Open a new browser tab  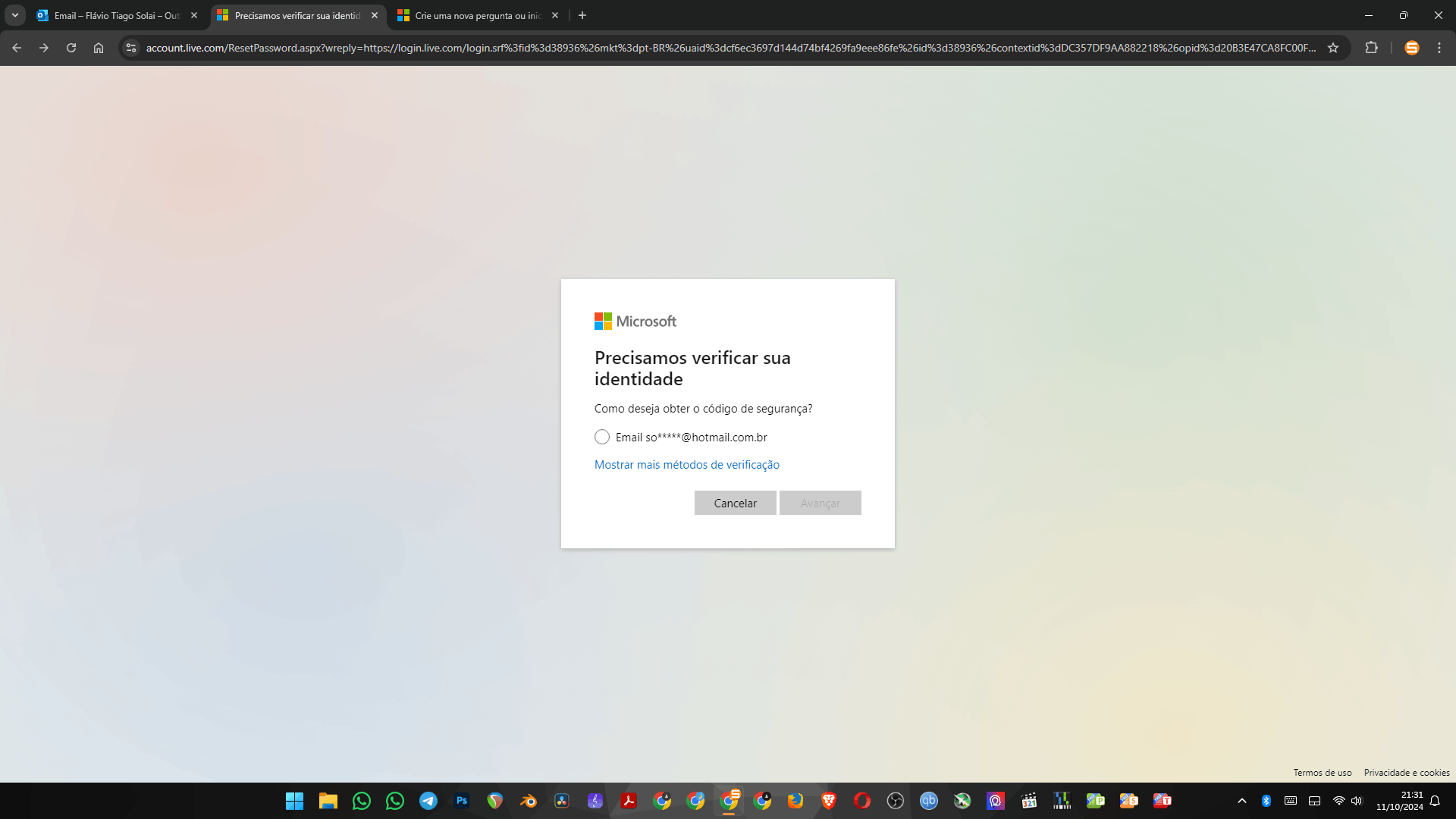[x=582, y=15]
